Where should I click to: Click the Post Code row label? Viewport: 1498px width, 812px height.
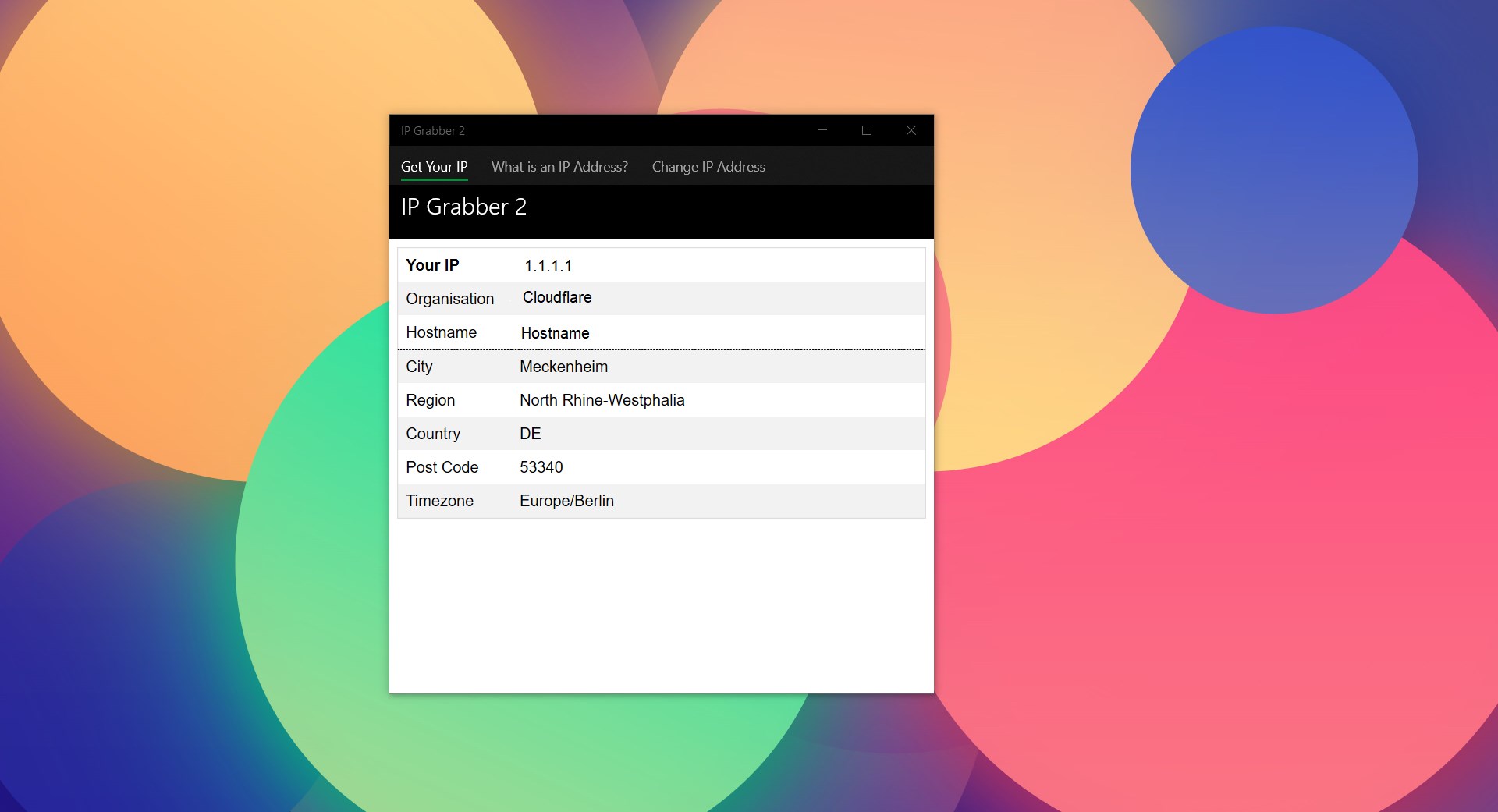pyautogui.click(x=442, y=467)
